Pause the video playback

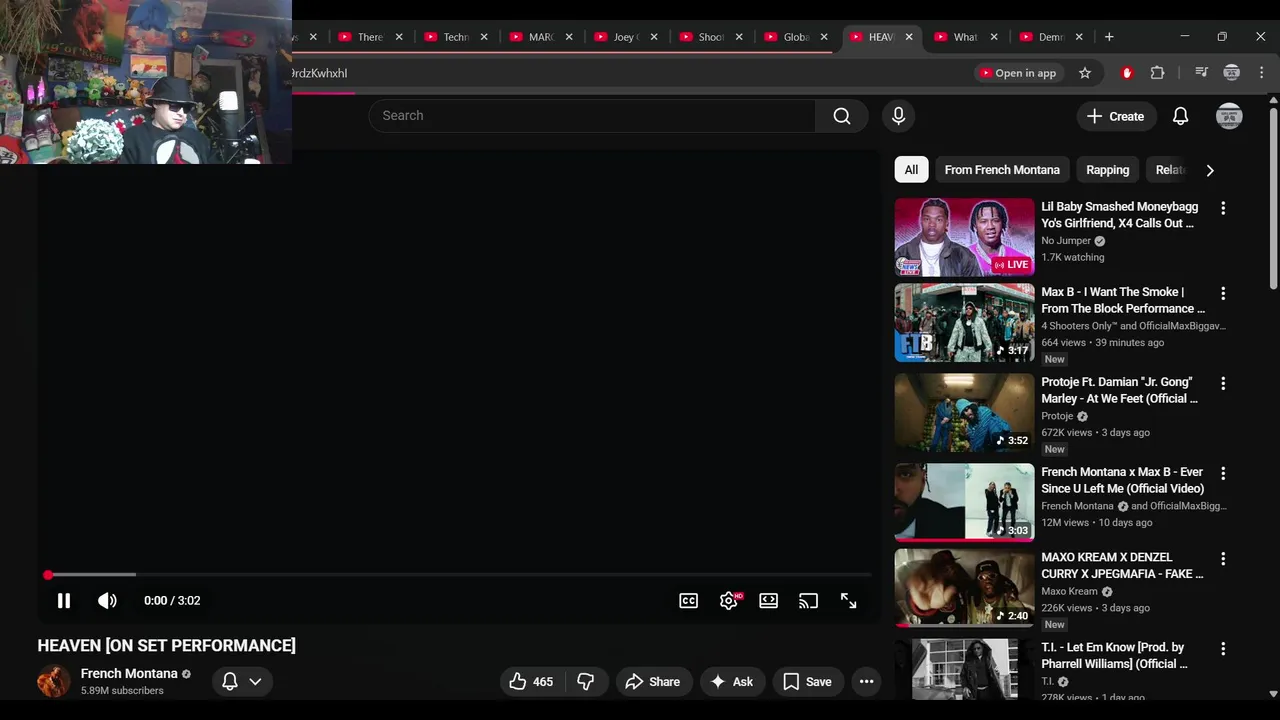(63, 601)
